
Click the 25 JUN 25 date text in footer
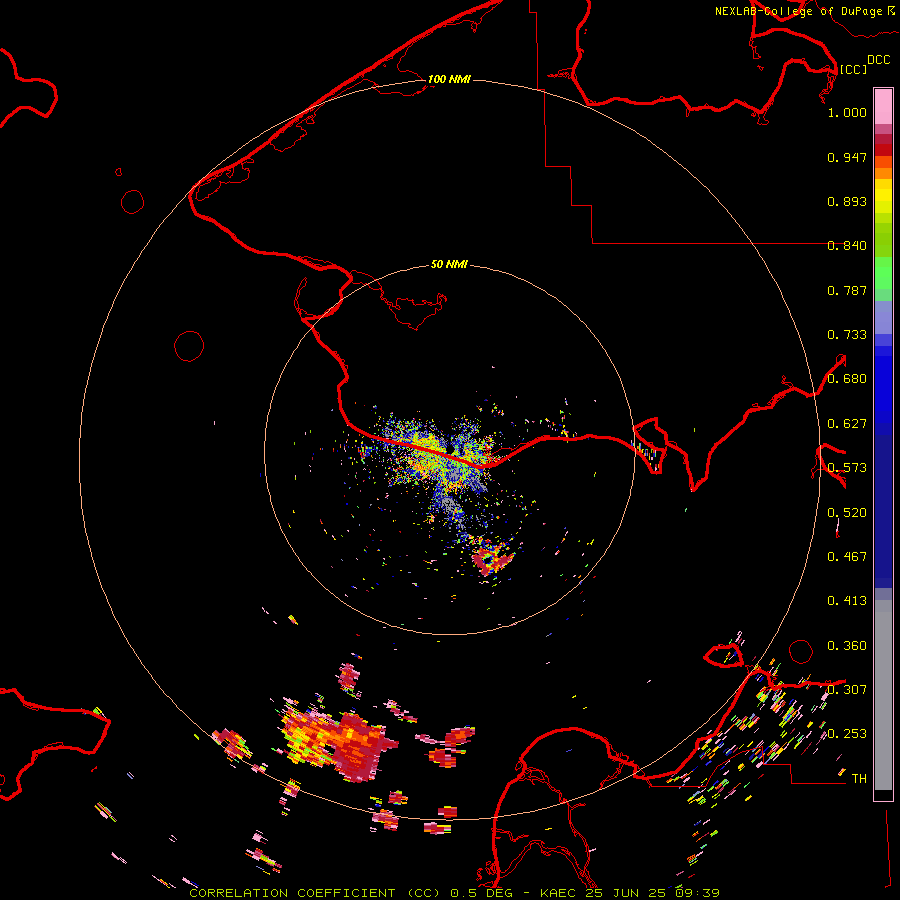coord(625,893)
